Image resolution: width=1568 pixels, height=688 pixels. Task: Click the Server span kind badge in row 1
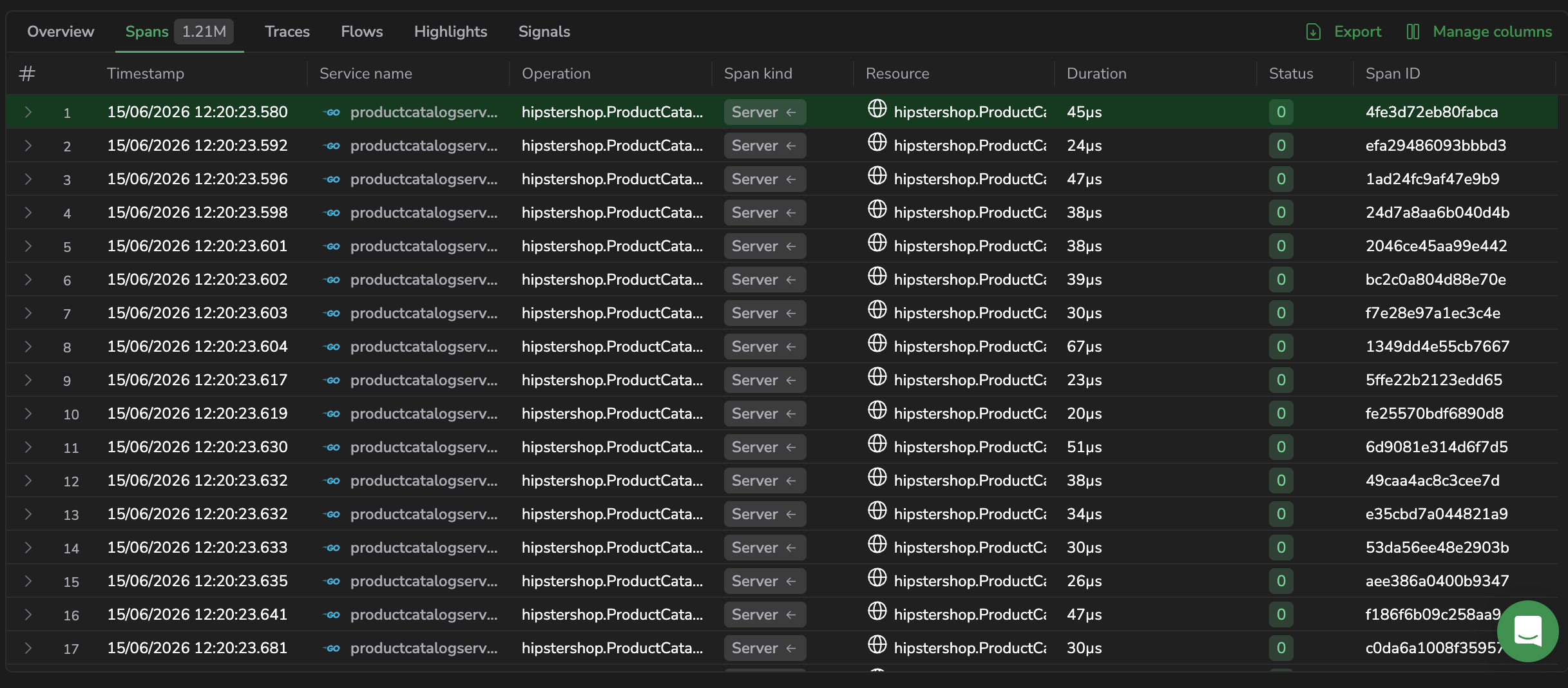tap(765, 112)
